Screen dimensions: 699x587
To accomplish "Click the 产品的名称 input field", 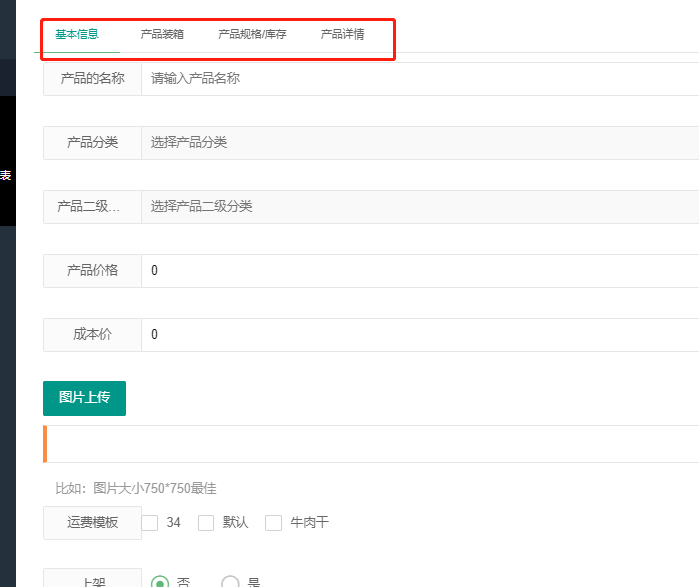I will coord(420,78).
